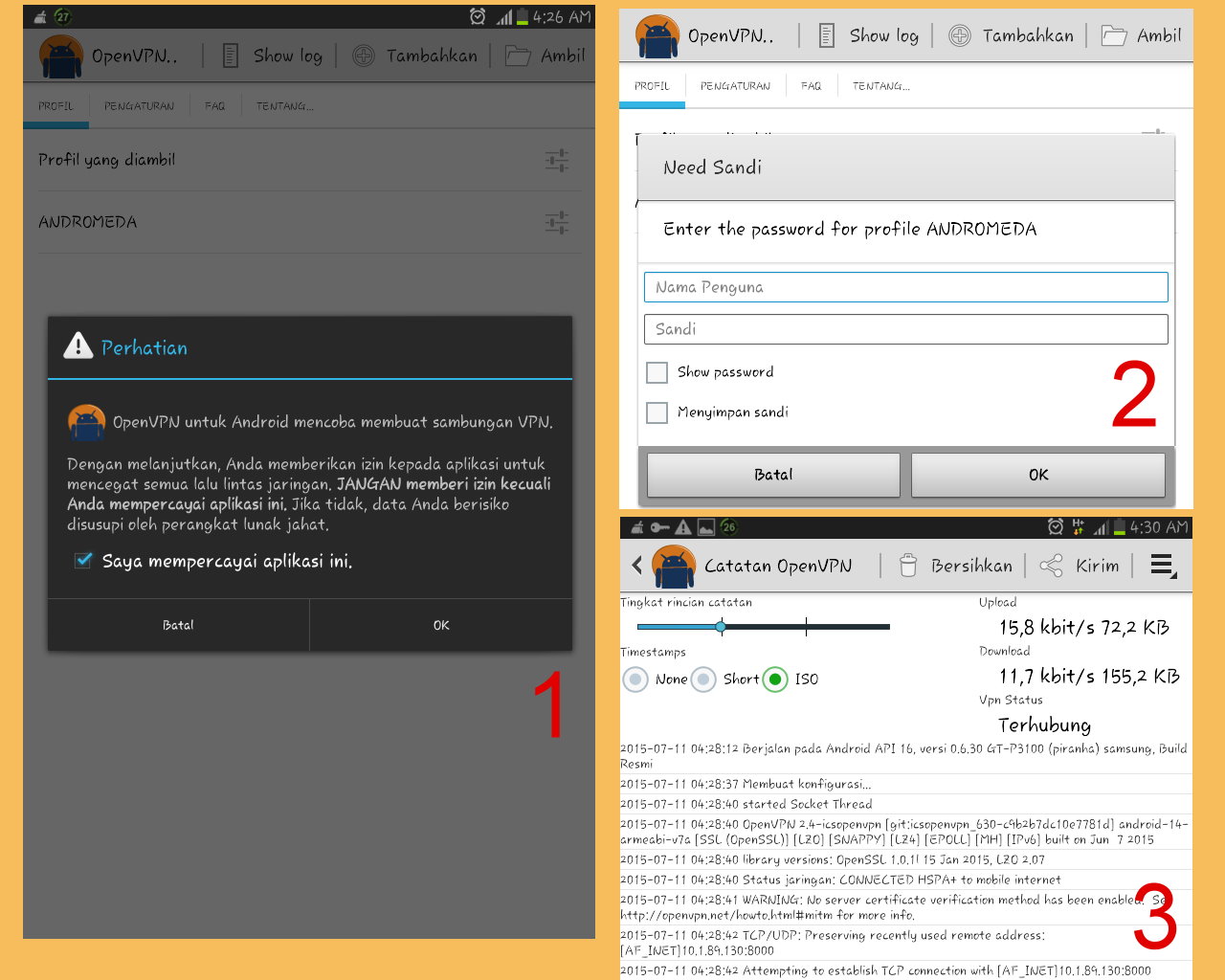Switch to FAQ tab in screenshot 1
Screen dimensions: 1225x980
(215, 106)
